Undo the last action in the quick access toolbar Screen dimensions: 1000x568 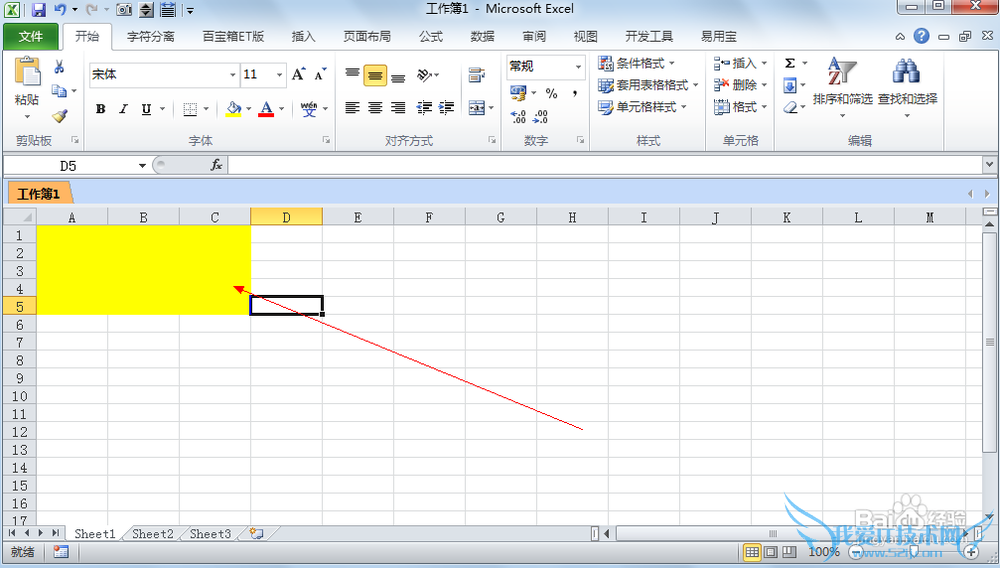coord(61,10)
